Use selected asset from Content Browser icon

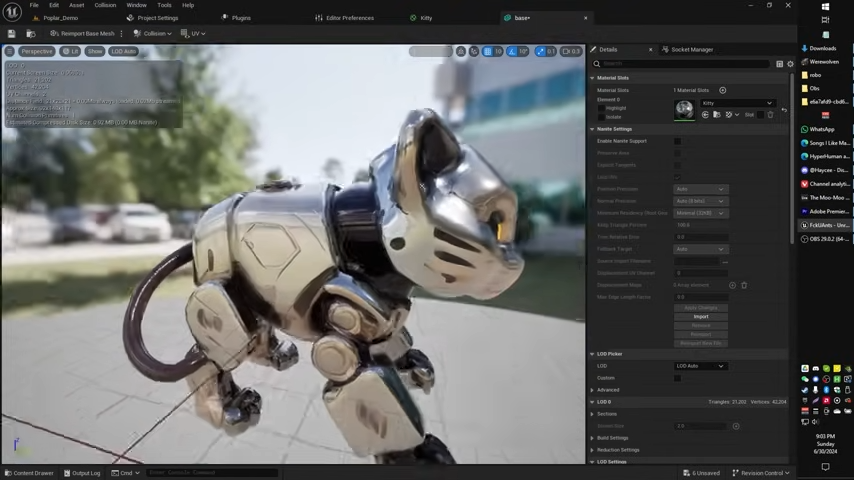[x=705, y=115]
